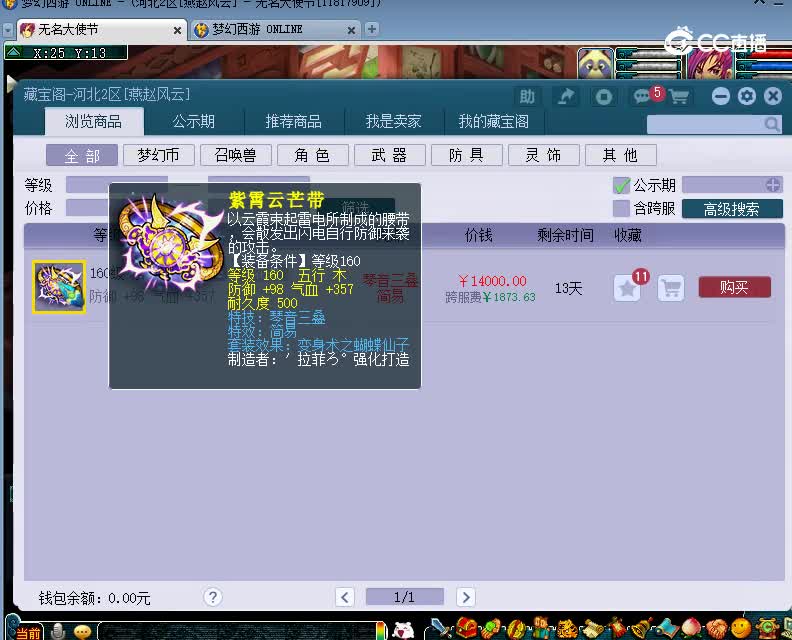Click the 160-level belt item thumbnail

(59, 287)
